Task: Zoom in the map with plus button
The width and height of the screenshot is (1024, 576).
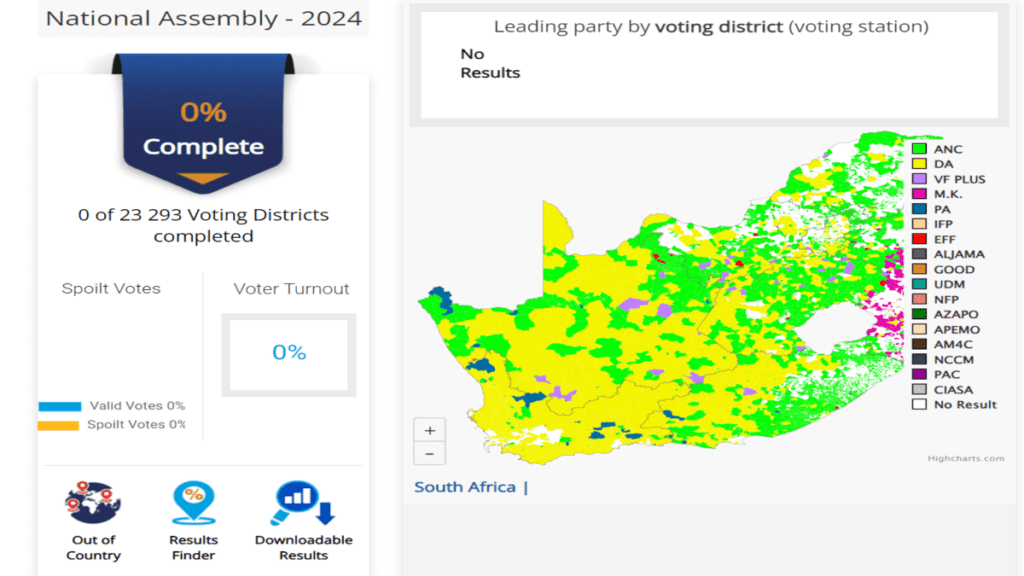Action: coord(429,431)
